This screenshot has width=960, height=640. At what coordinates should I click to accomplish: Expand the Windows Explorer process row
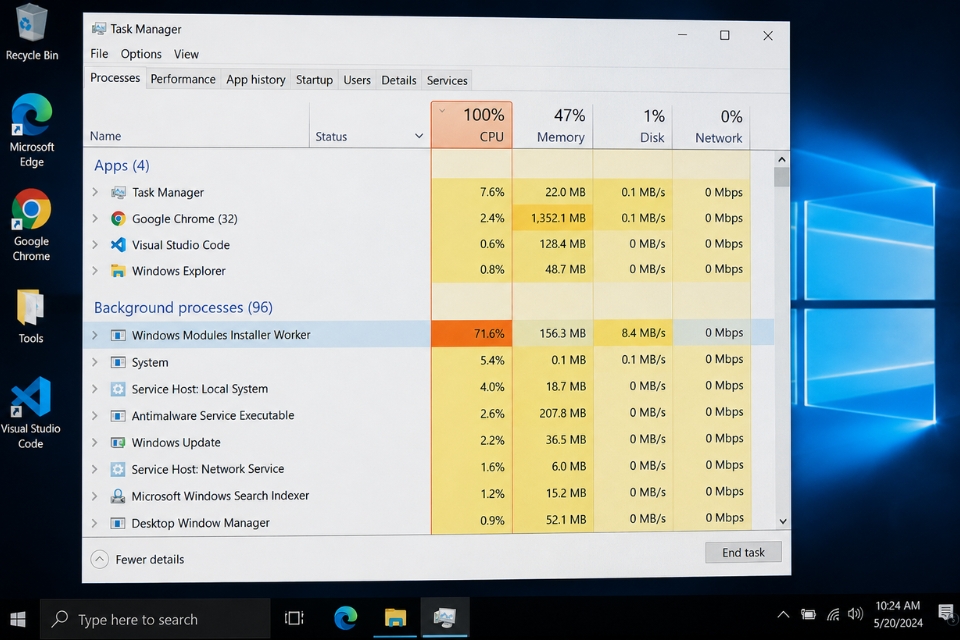point(95,271)
